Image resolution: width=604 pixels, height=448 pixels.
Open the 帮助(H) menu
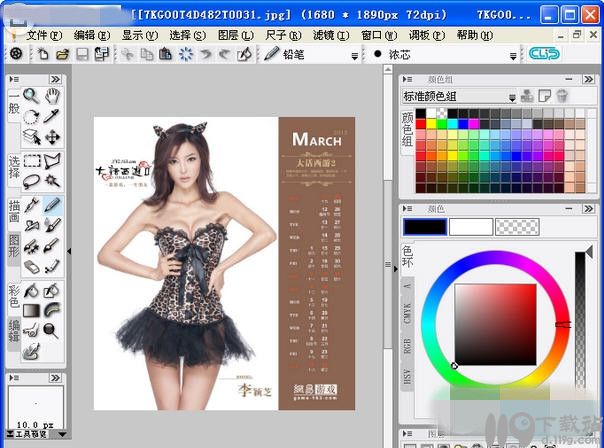coord(475,35)
